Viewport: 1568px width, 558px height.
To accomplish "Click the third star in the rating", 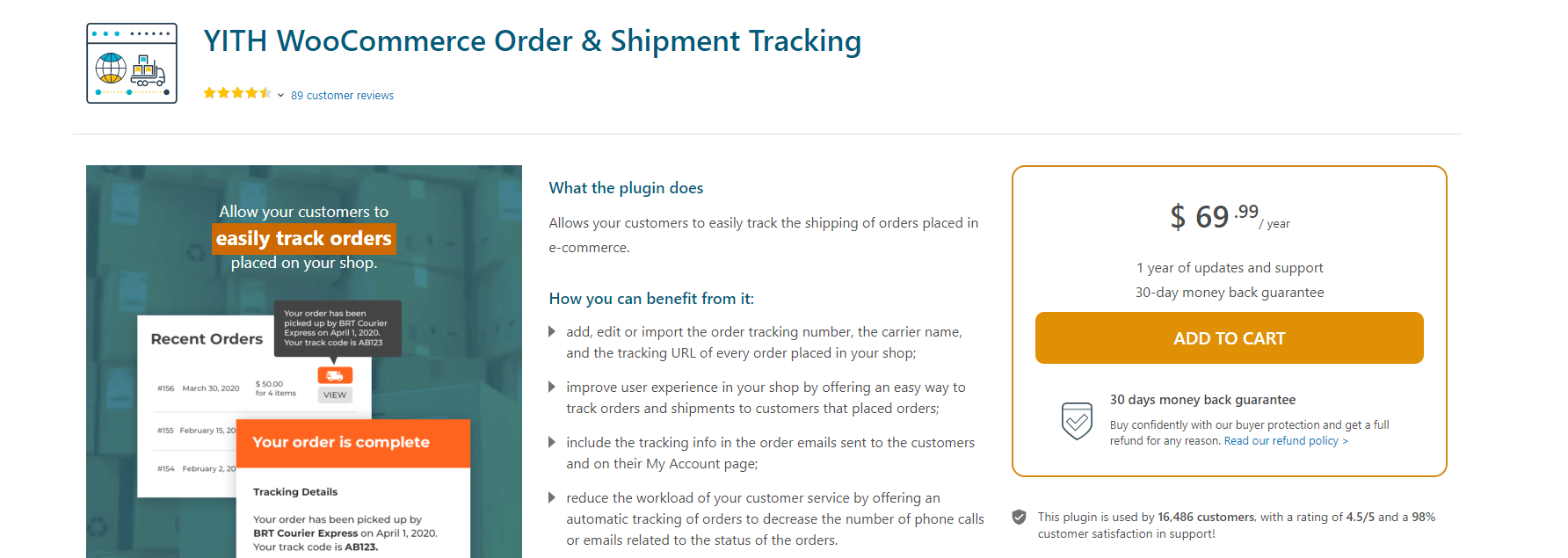I will 238,92.
